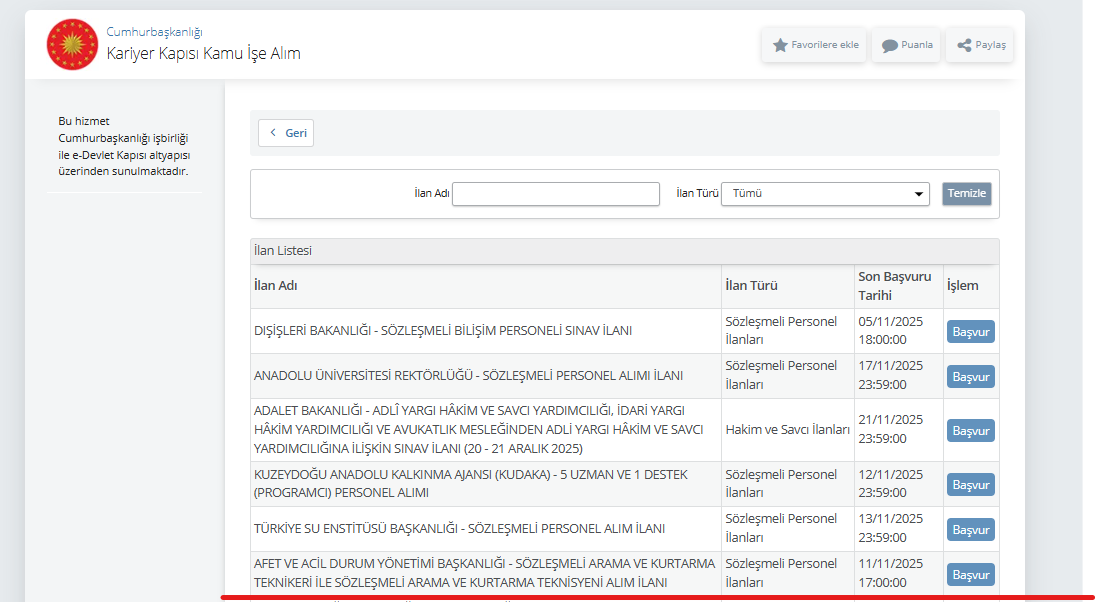
Task: Click the back chevron in Geri button
Action: pyautogui.click(x=273, y=133)
